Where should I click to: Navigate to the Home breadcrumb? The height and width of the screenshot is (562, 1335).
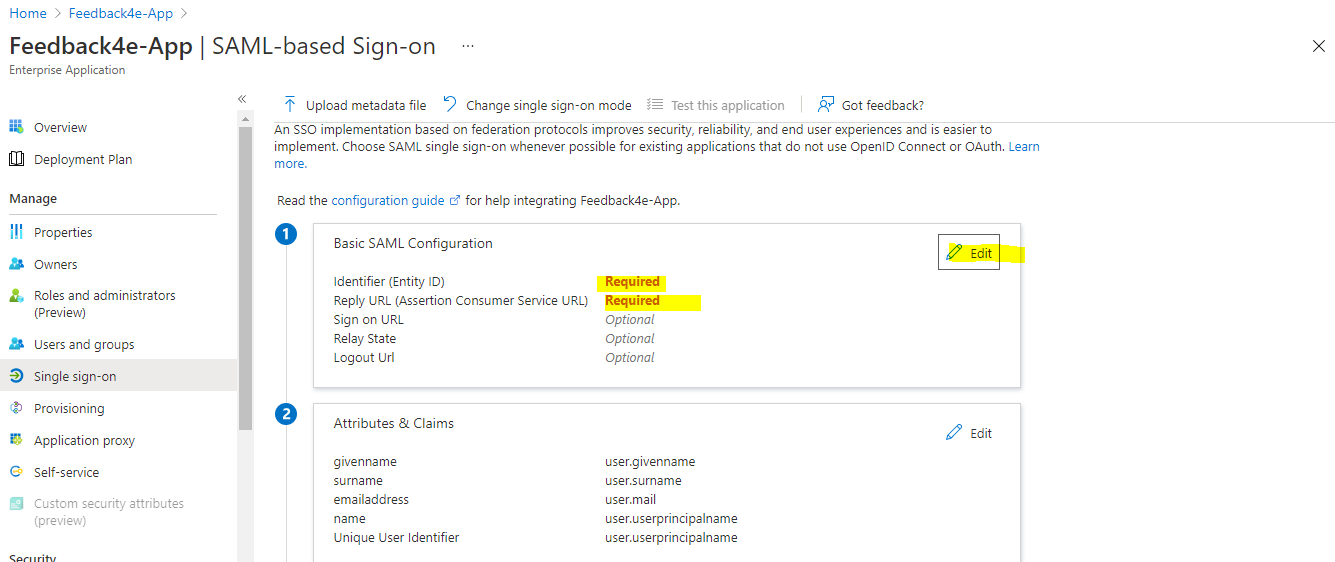click(28, 13)
